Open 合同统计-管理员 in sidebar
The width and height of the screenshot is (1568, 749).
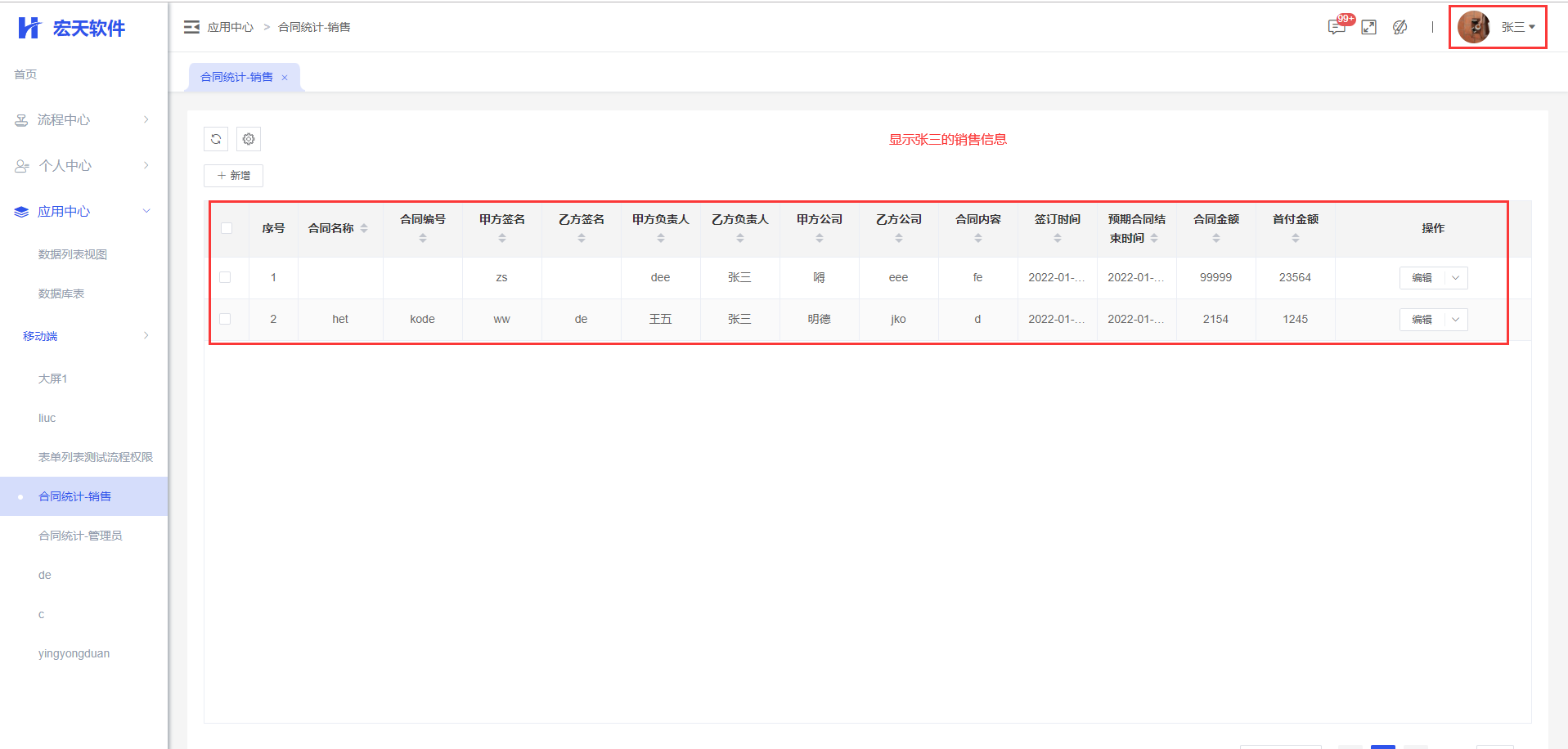click(x=80, y=536)
